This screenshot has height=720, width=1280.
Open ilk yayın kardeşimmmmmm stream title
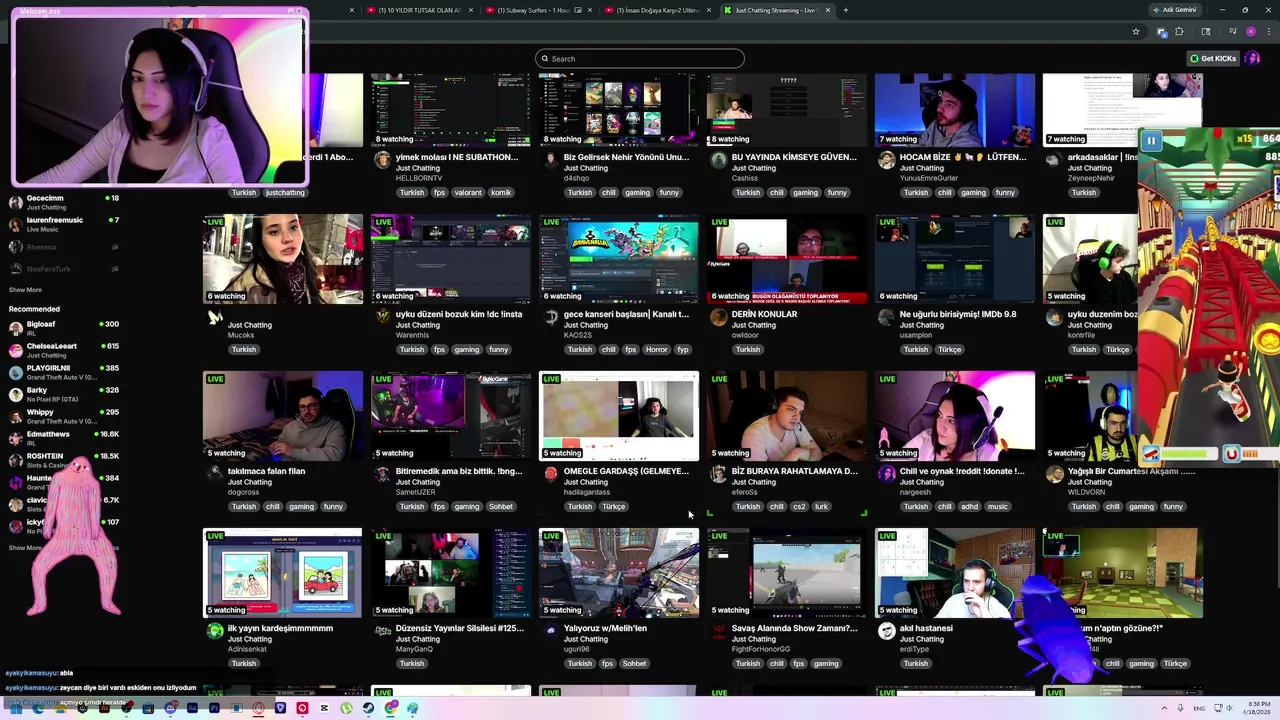click(280, 628)
